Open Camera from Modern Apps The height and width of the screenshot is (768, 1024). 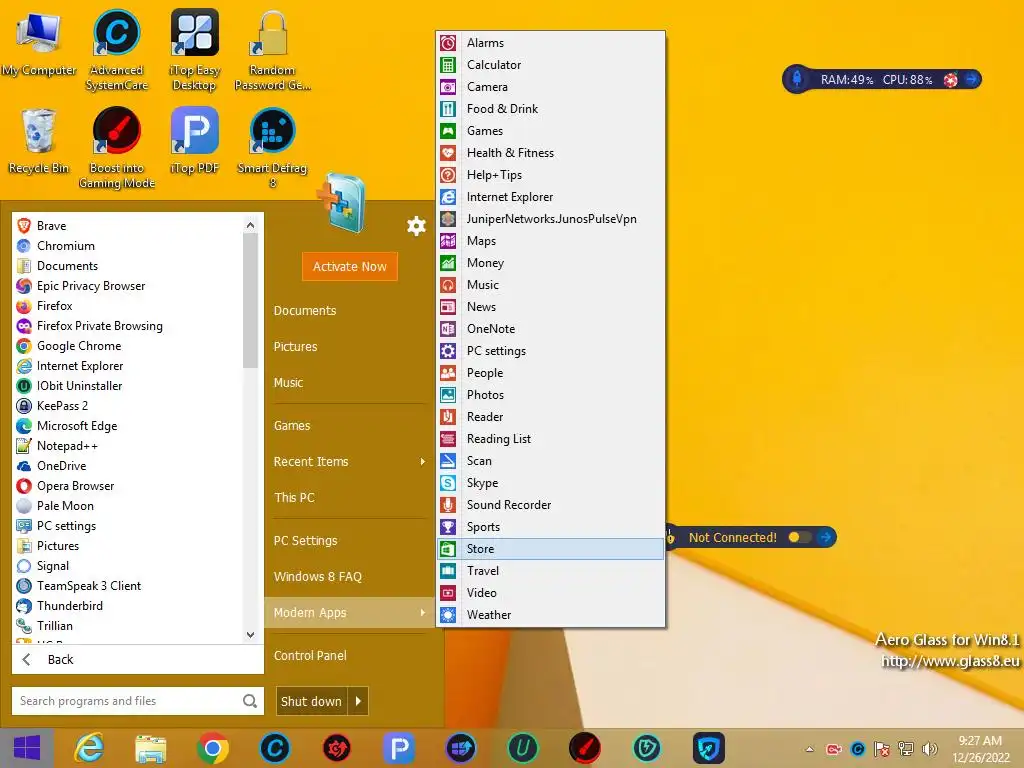tap(552, 87)
